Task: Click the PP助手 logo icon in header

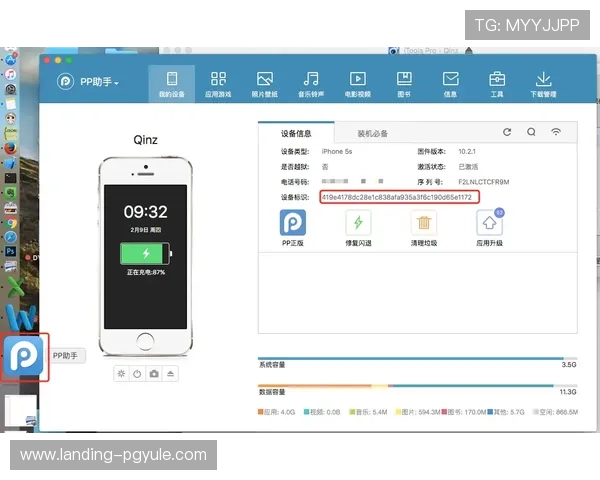Action: click(65, 82)
